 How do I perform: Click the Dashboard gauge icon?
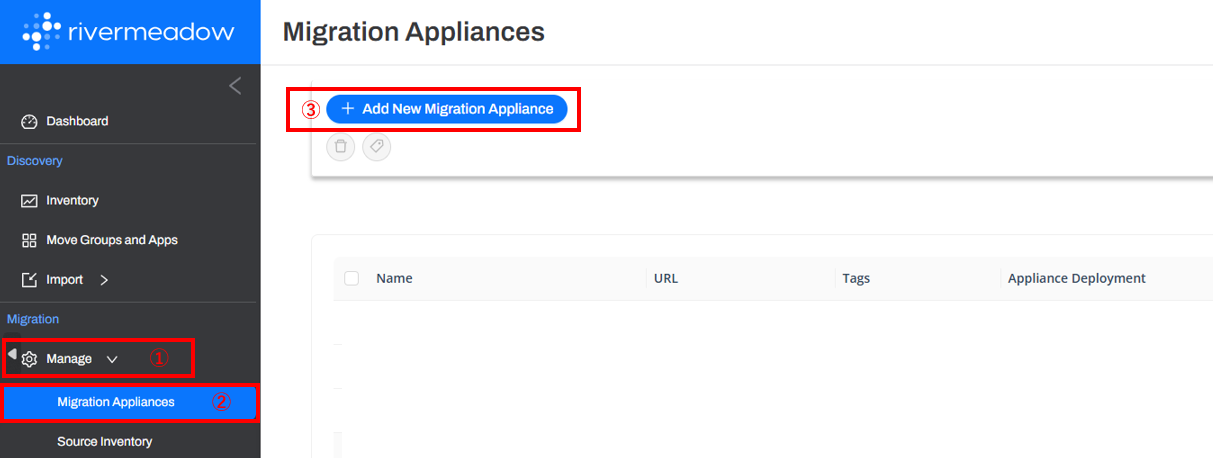[x=29, y=121]
